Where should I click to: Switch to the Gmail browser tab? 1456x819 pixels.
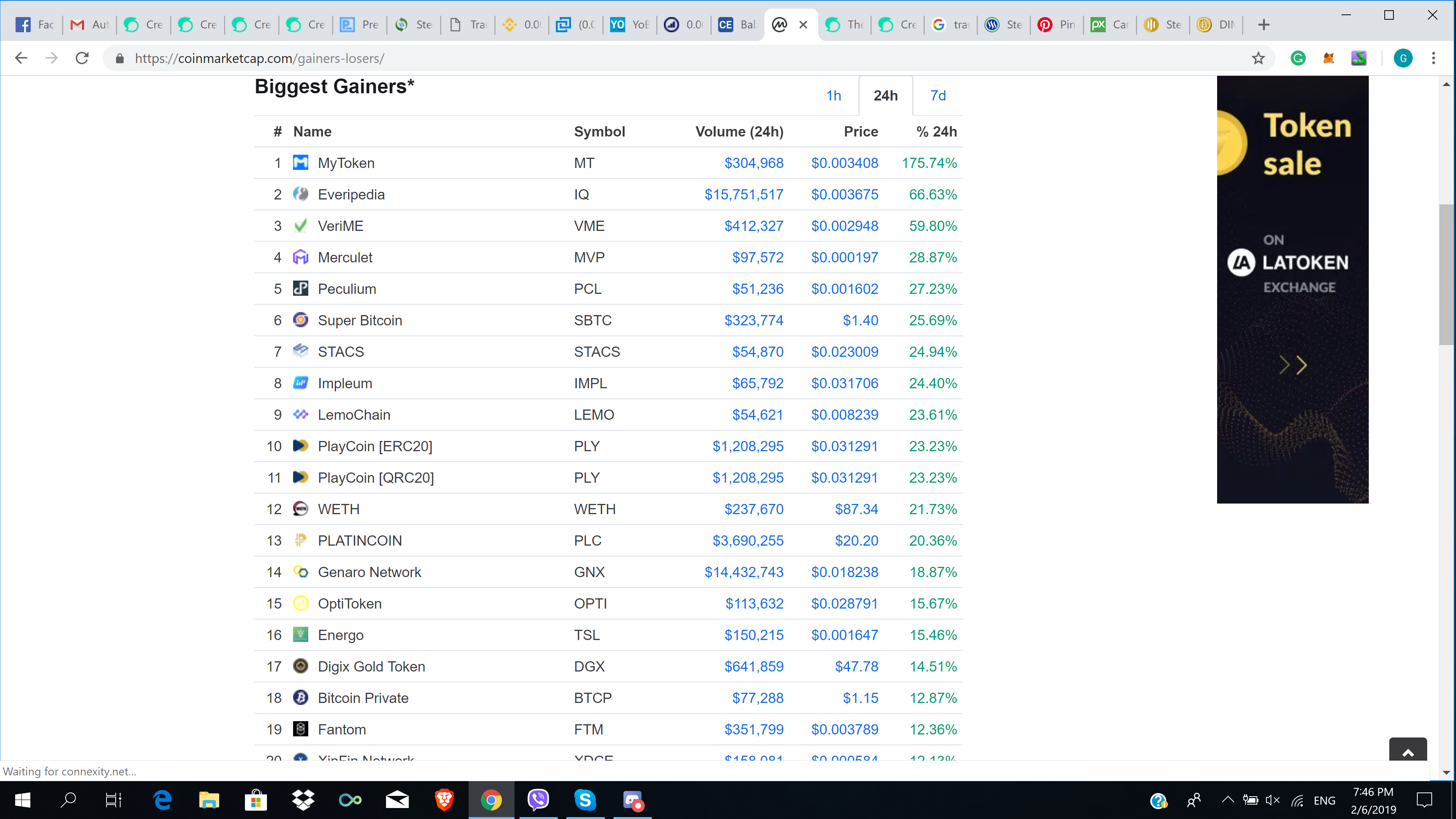point(89,24)
